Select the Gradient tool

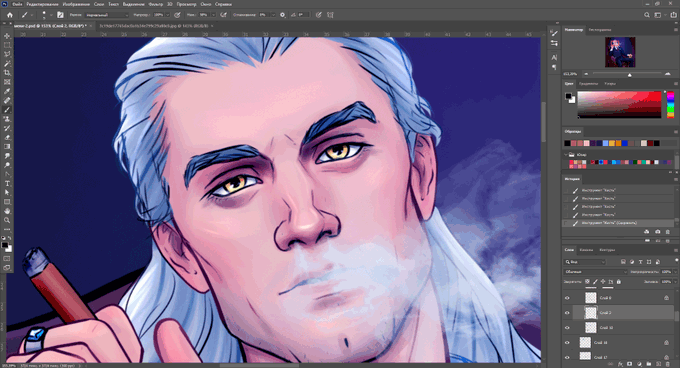click(x=7, y=147)
